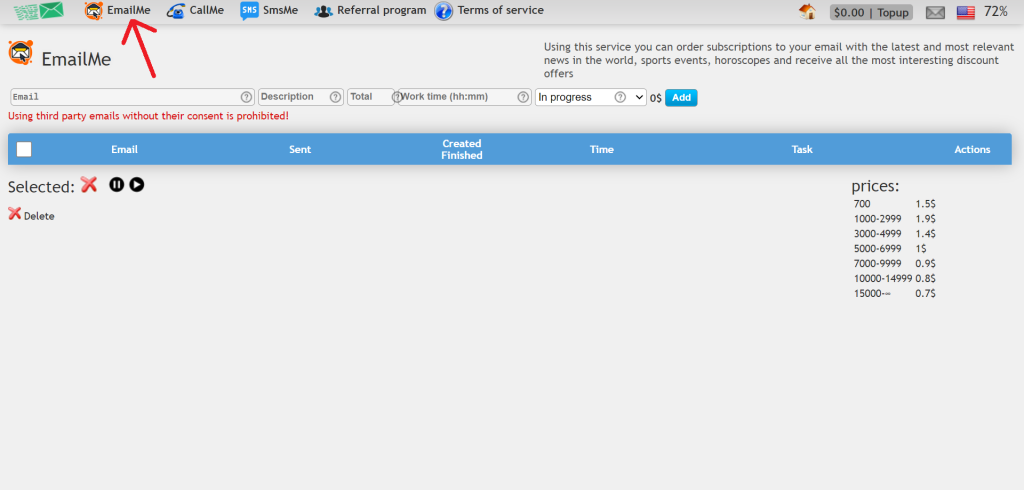Click the 72% indicator in the header
Screen dimensions: 1024x490
coord(996,11)
